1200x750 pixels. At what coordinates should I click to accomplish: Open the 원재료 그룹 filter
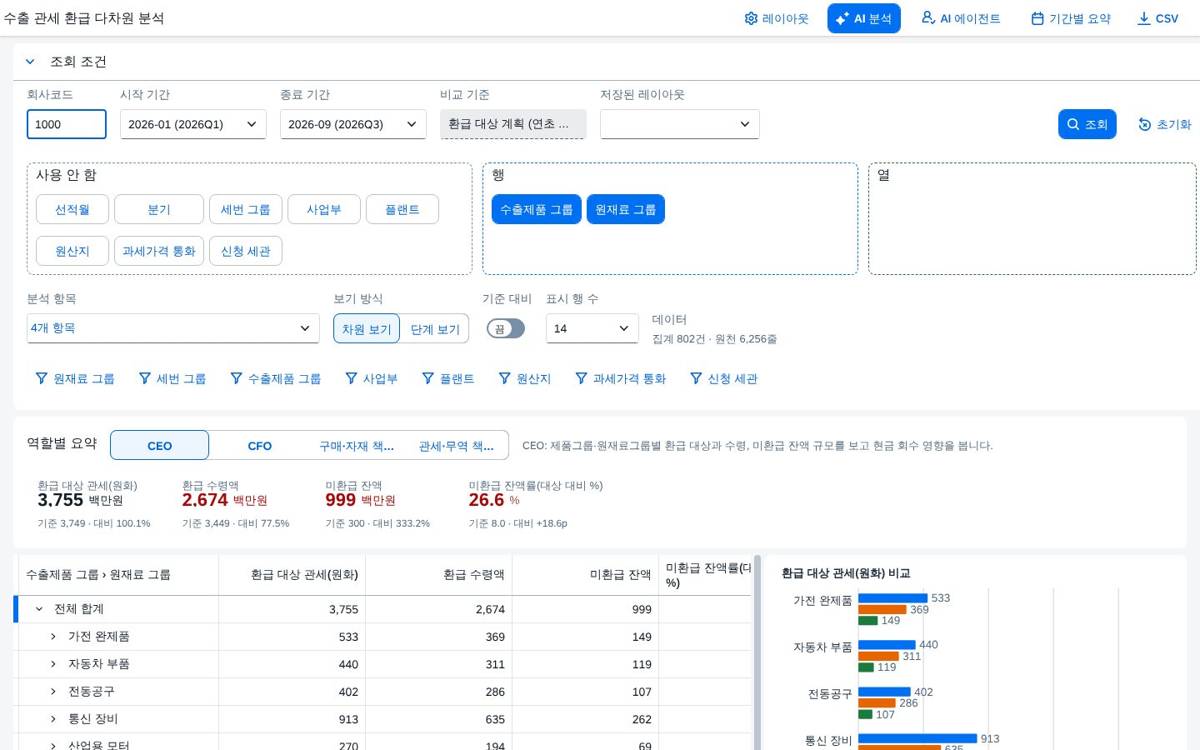[75, 379]
